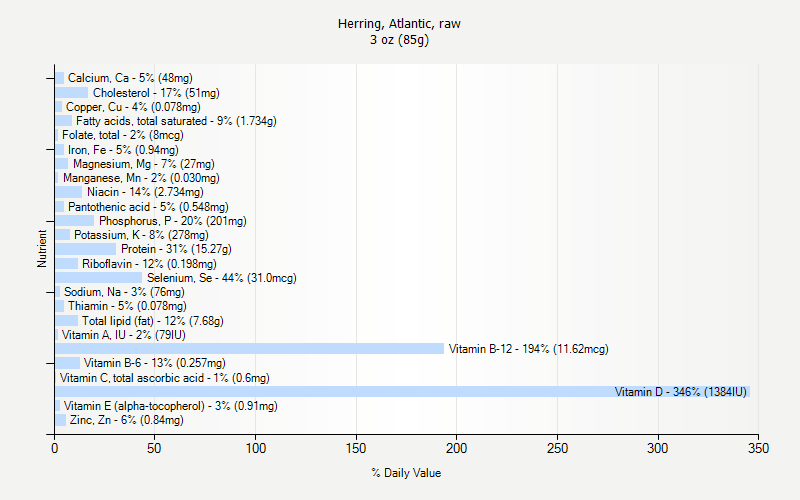
Task: Click the 'Nutrient' y-axis title
Action: 42,249
